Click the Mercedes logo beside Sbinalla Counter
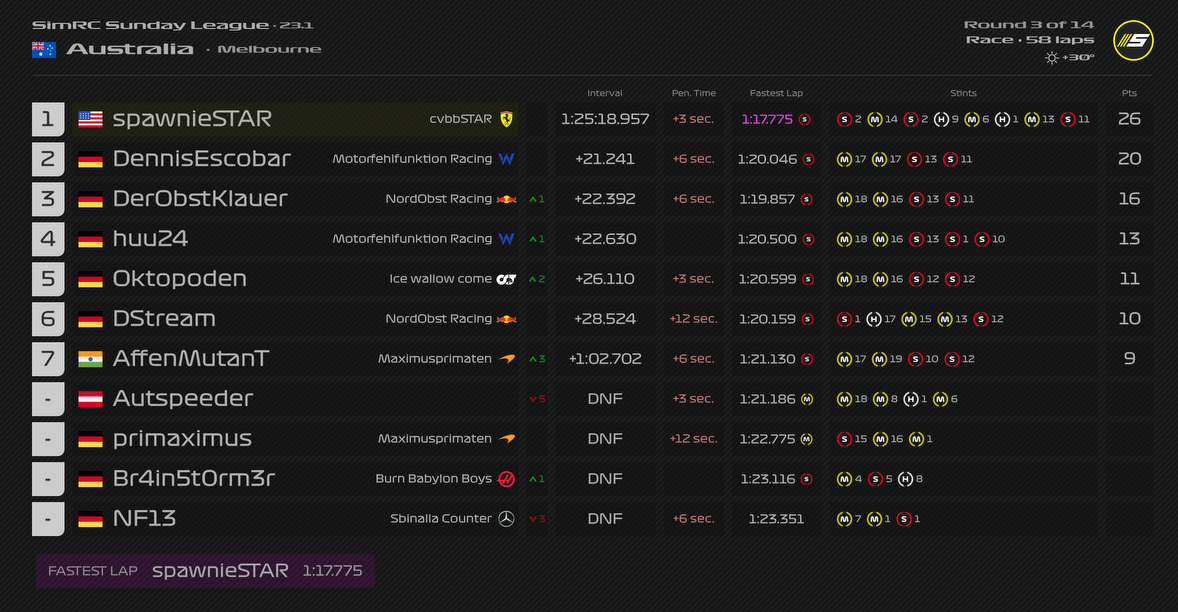Image resolution: width=1178 pixels, height=612 pixels. pos(507,519)
